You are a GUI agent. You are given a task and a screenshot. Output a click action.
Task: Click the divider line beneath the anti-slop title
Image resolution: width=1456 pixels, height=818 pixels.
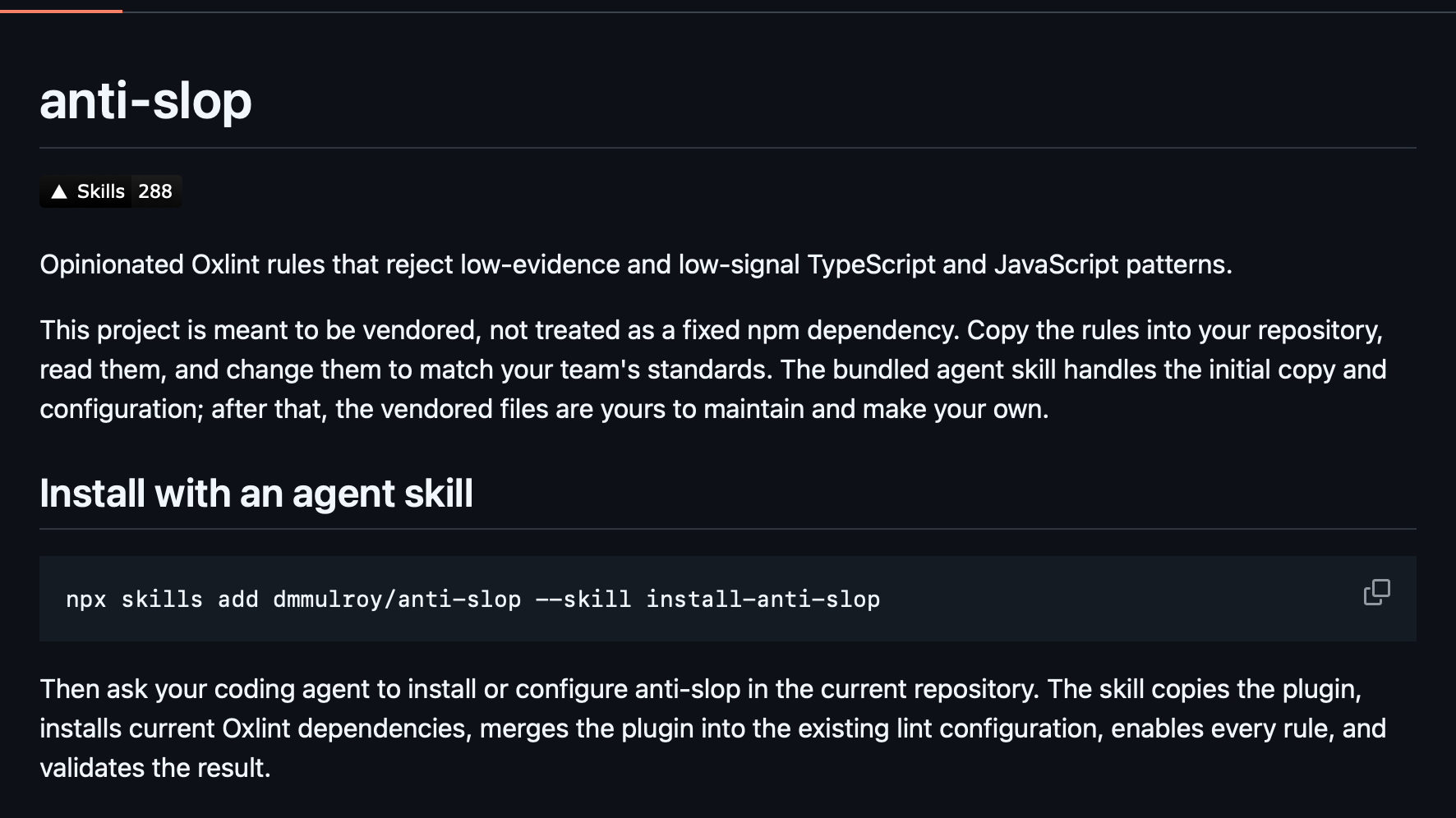tap(728, 148)
